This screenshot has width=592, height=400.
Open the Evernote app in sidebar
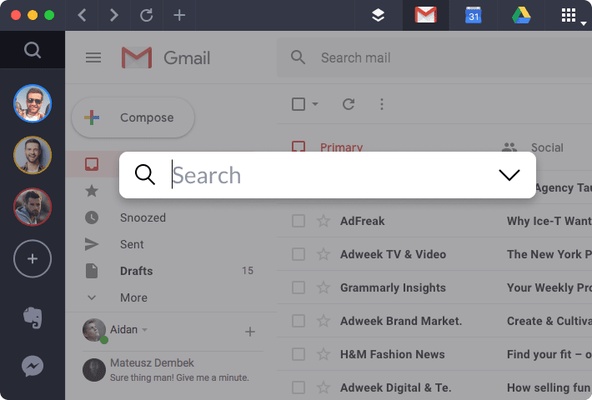click(x=32, y=317)
